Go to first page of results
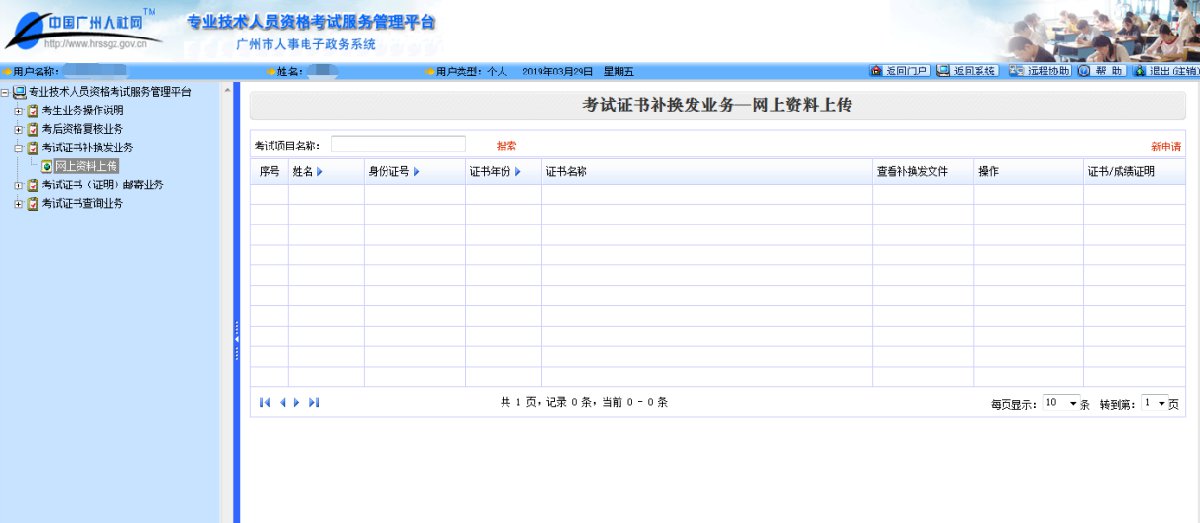Image resolution: width=1200 pixels, height=523 pixels. (264, 402)
